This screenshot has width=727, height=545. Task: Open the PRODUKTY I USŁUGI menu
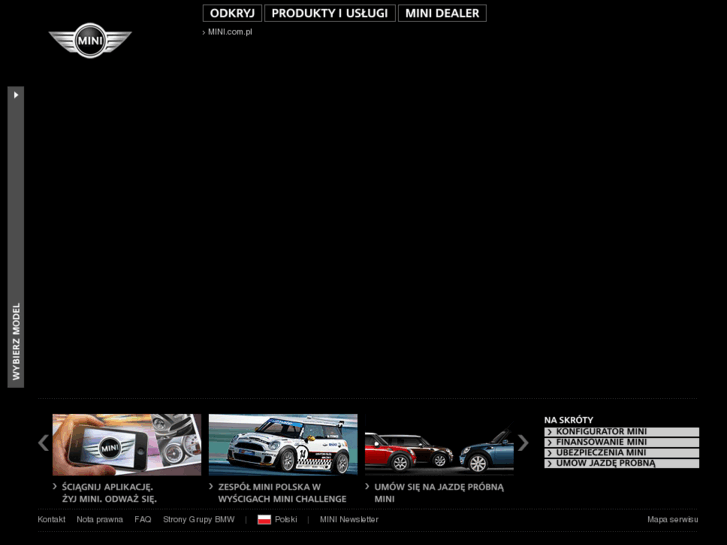tap(330, 13)
